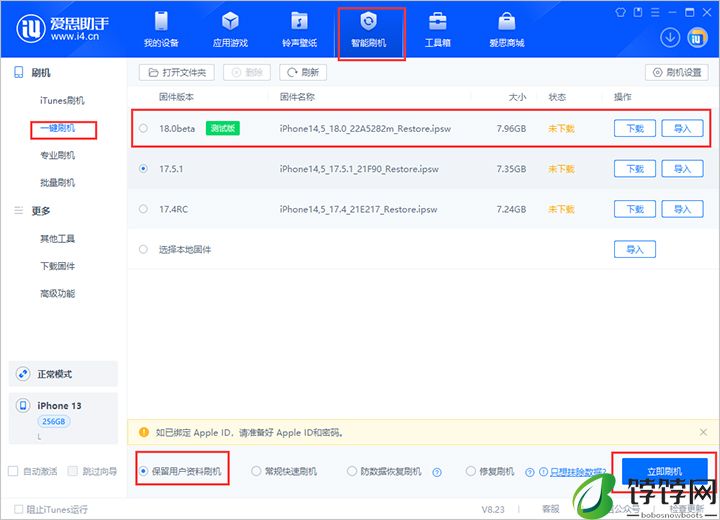Import firmware for 17.5.1 row
Image resolution: width=720 pixels, height=520 pixels.
(682, 169)
